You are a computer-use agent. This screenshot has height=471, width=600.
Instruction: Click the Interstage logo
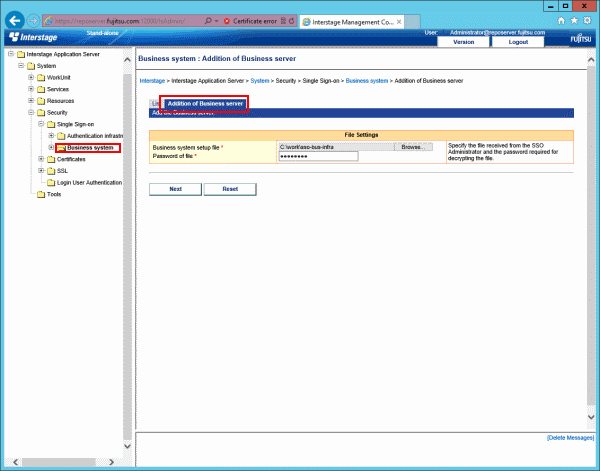tap(33, 37)
